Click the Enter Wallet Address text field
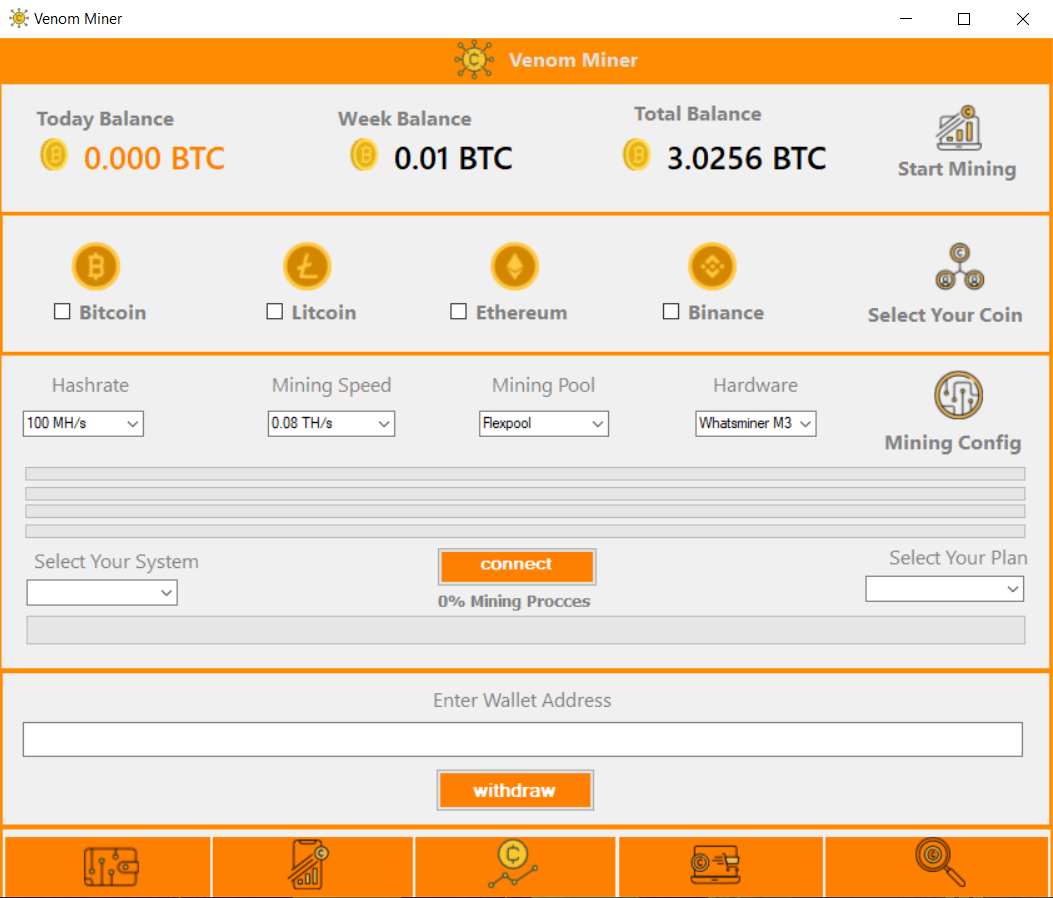The width and height of the screenshot is (1053, 898). point(522,739)
